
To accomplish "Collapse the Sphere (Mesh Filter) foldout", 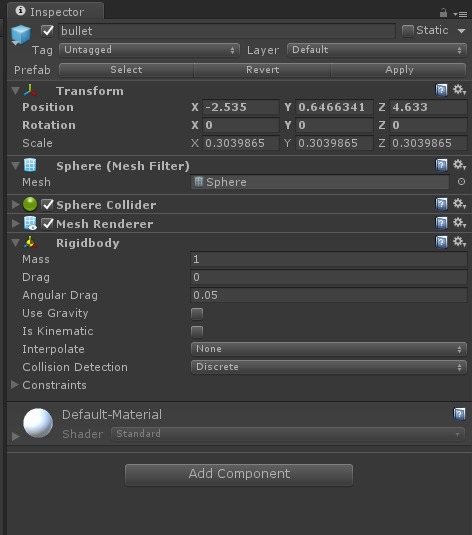I will click(15, 165).
